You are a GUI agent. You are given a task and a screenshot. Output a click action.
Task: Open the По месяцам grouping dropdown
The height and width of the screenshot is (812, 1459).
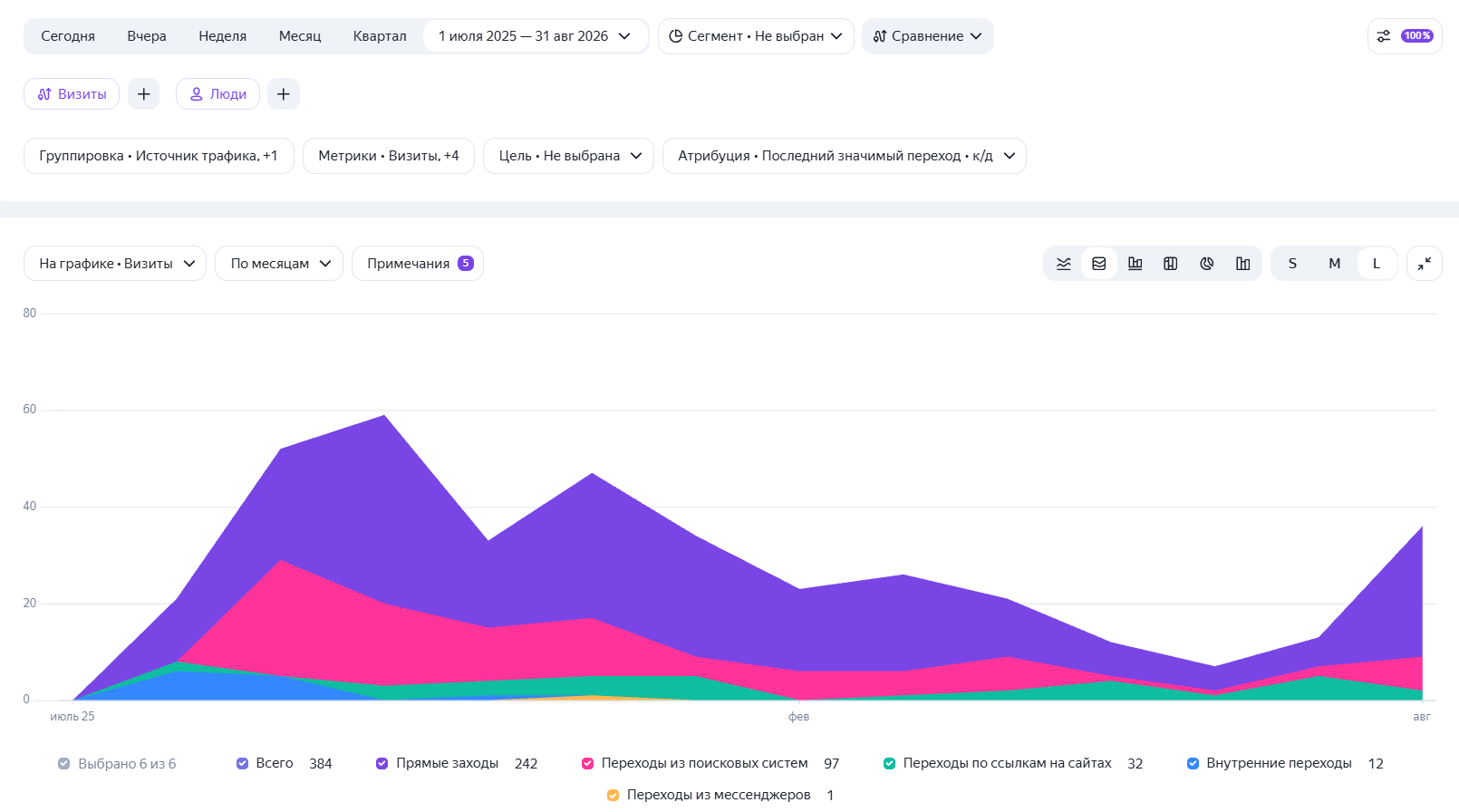(279, 264)
